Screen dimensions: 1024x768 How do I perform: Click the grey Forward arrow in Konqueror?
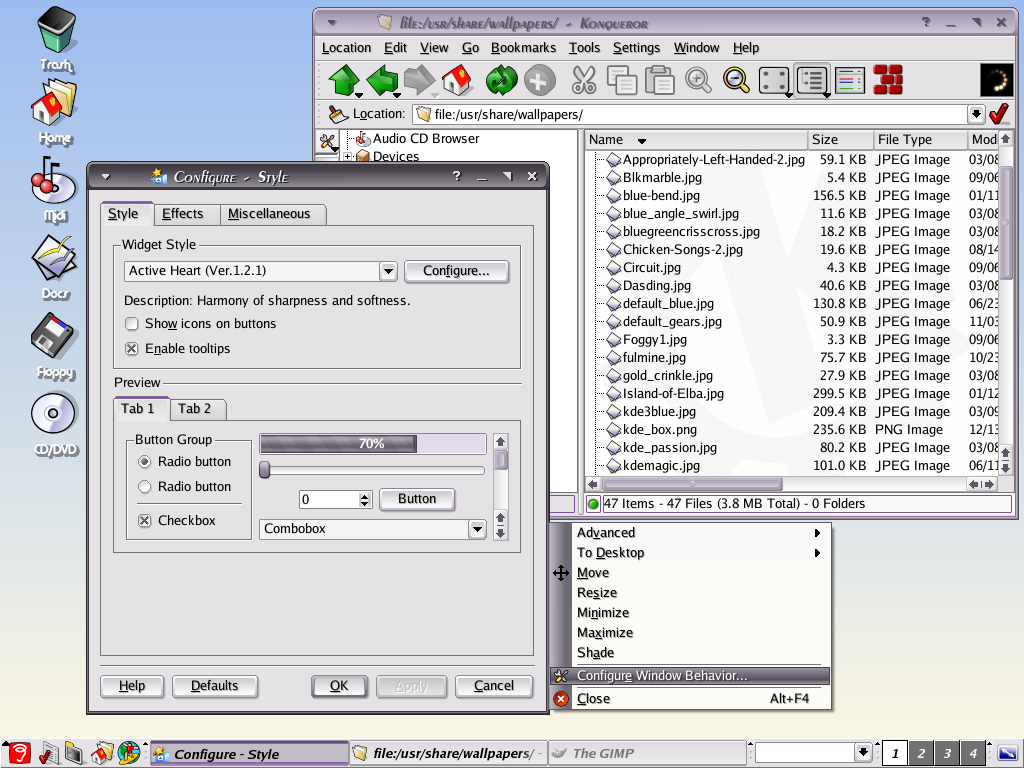(419, 80)
